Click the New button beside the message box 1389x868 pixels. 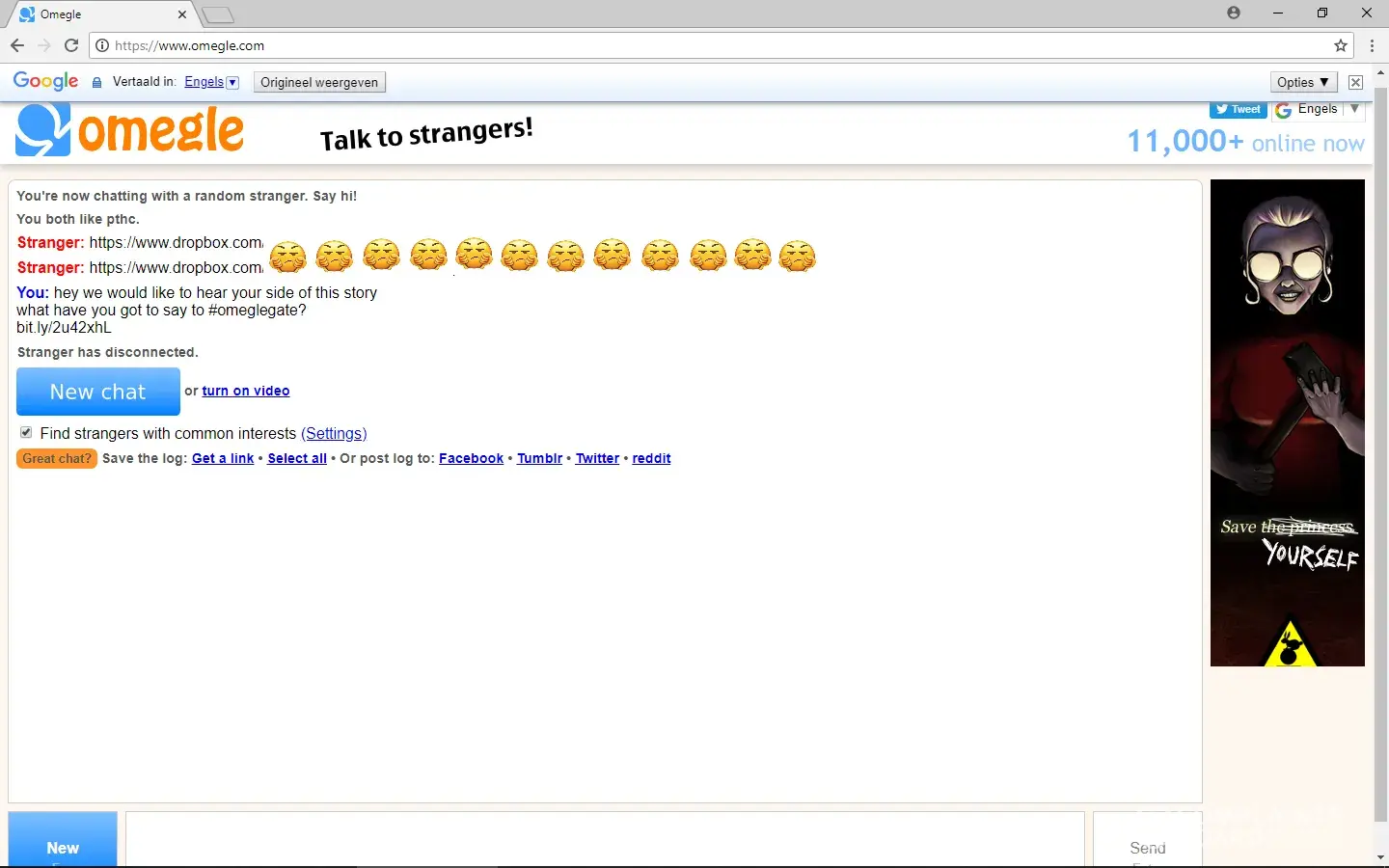coord(63,839)
